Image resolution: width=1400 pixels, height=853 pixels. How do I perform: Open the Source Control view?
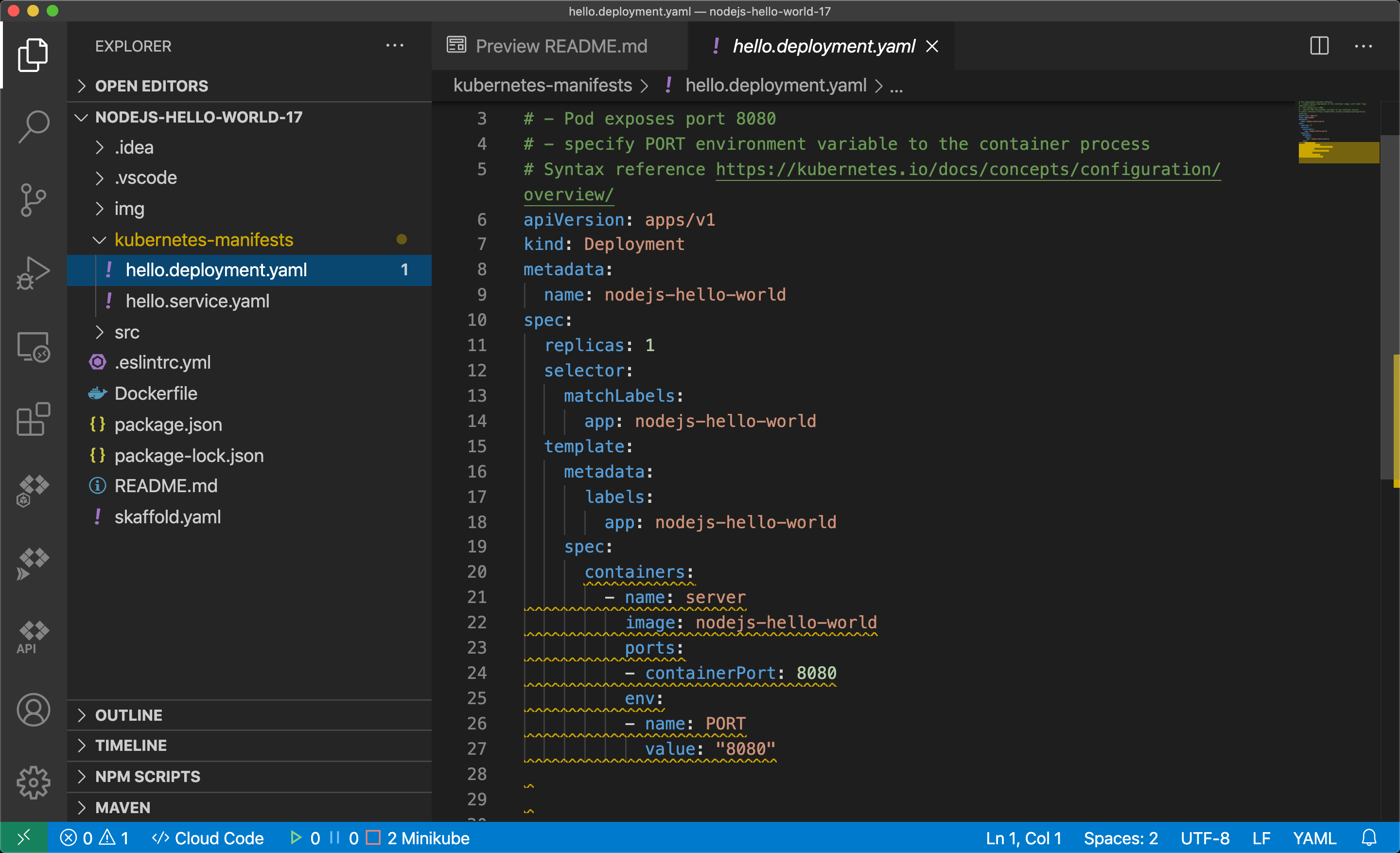(x=33, y=199)
